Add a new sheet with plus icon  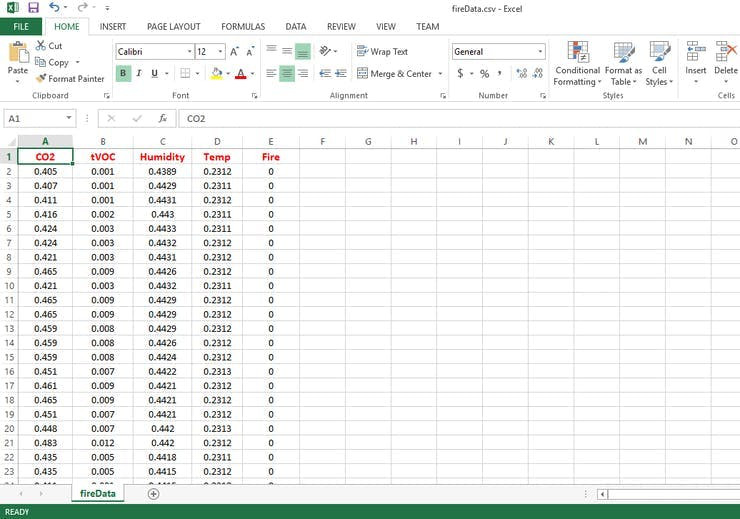(x=153, y=493)
